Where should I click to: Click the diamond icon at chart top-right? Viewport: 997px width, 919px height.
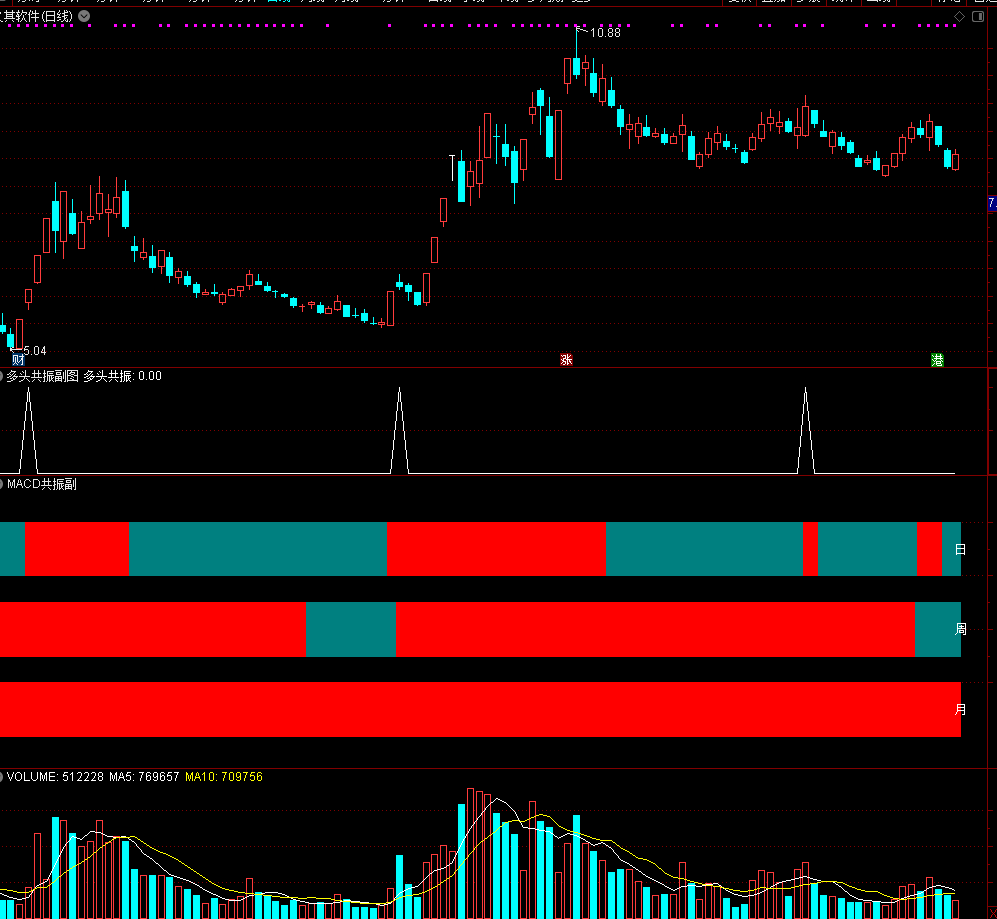959,17
